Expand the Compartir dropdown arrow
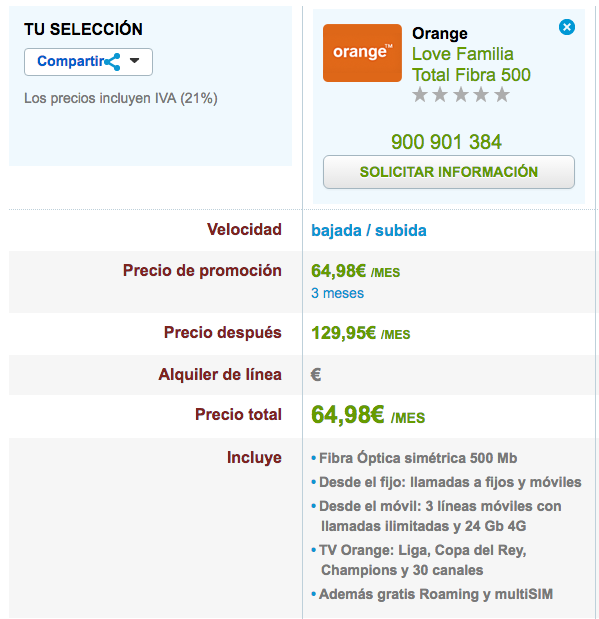The width and height of the screenshot is (599, 619). [x=135, y=61]
